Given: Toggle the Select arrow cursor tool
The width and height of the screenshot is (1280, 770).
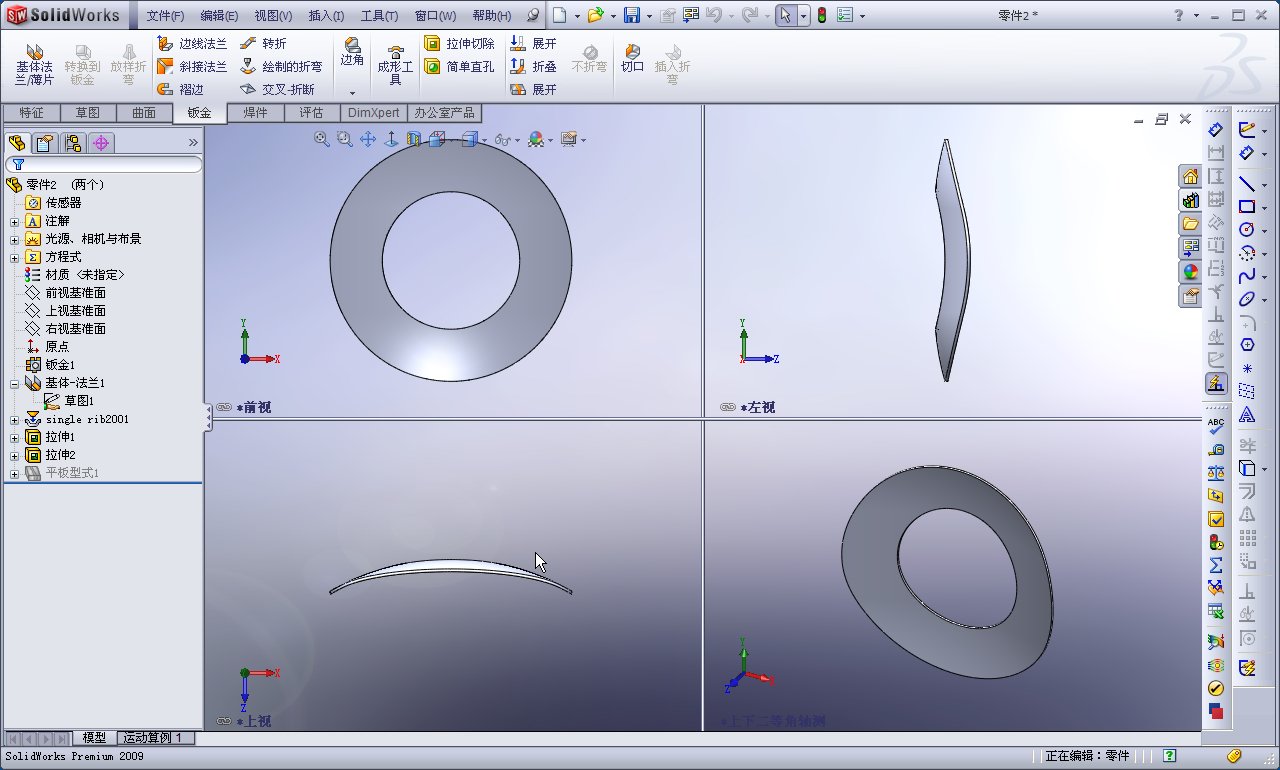Looking at the screenshot, I should [x=787, y=16].
